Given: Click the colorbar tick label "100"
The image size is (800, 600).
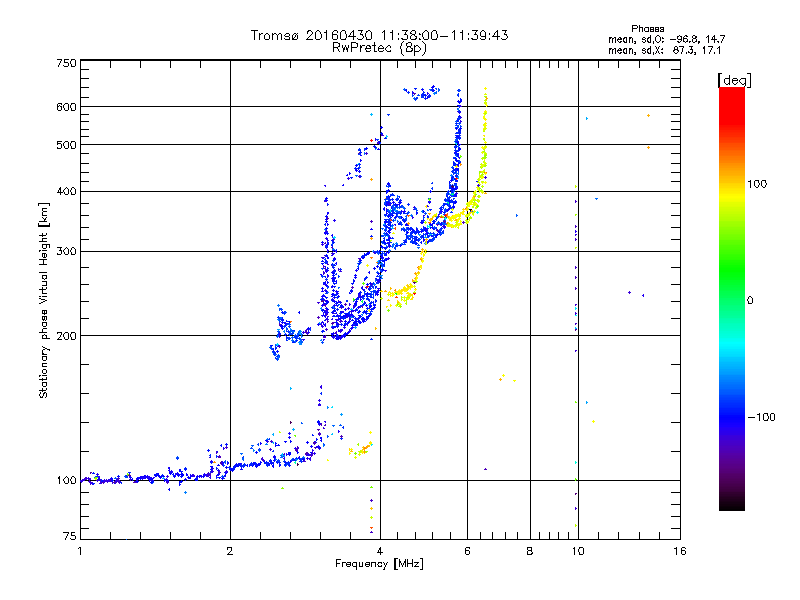Looking at the screenshot, I should pyautogui.click(x=757, y=184).
